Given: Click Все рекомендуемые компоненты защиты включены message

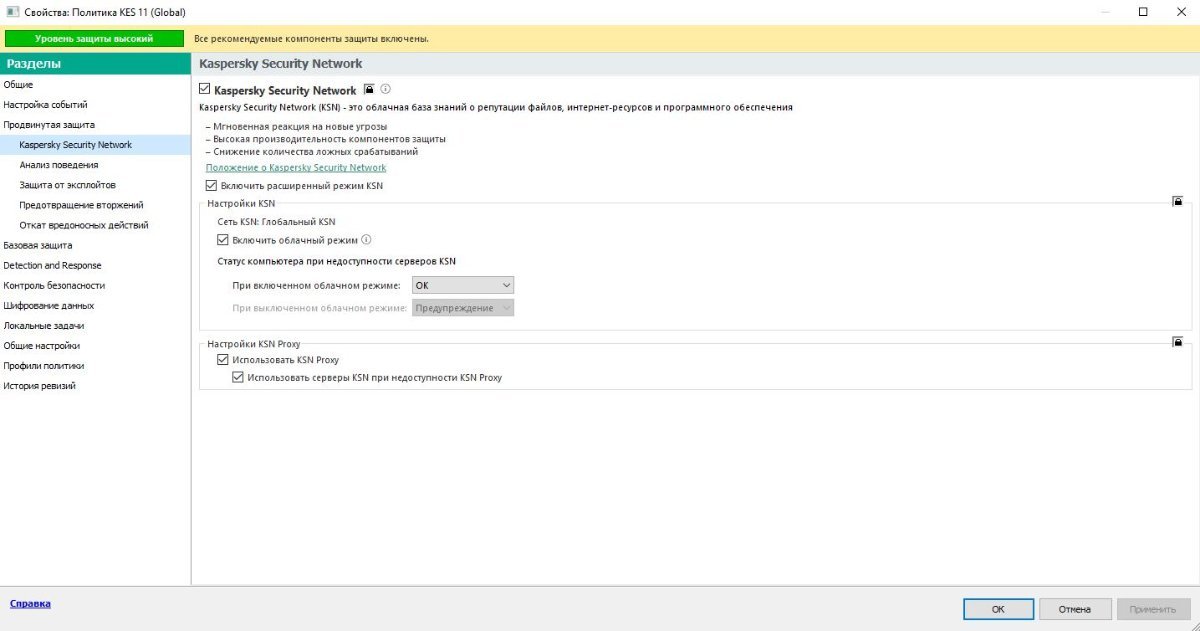Looking at the screenshot, I should coord(312,39).
